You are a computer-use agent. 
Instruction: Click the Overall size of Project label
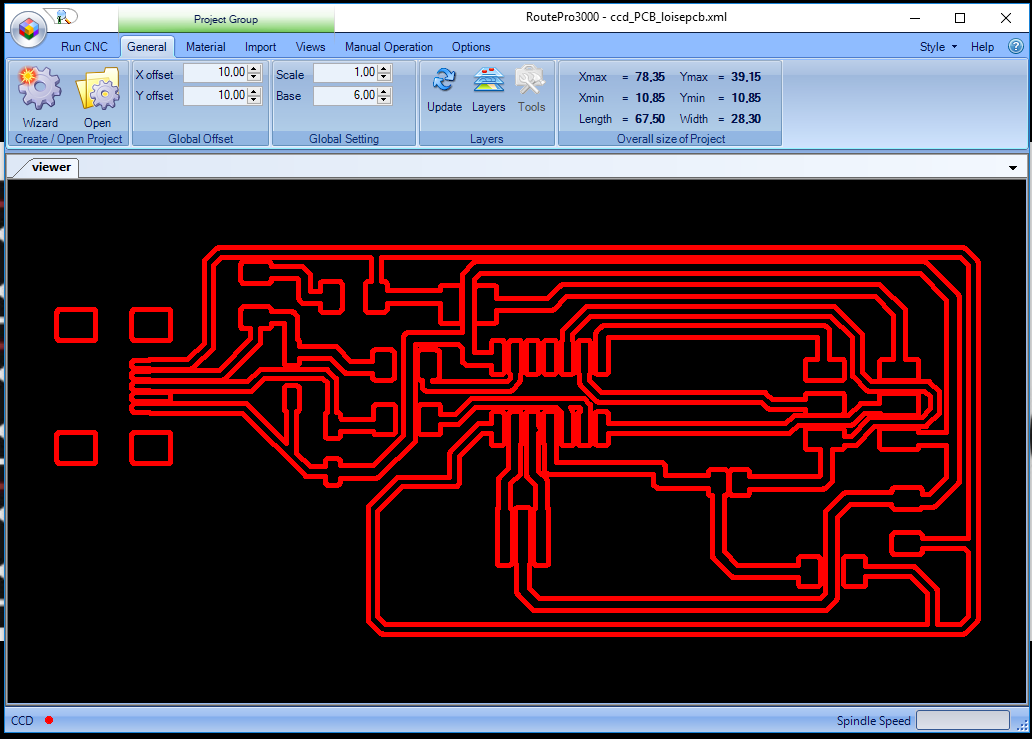[x=671, y=139]
